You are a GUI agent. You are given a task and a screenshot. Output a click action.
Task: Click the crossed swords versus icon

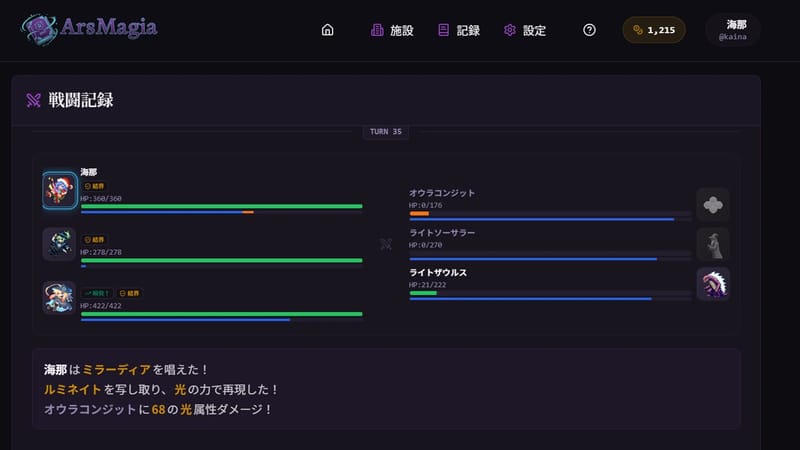point(386,244)
